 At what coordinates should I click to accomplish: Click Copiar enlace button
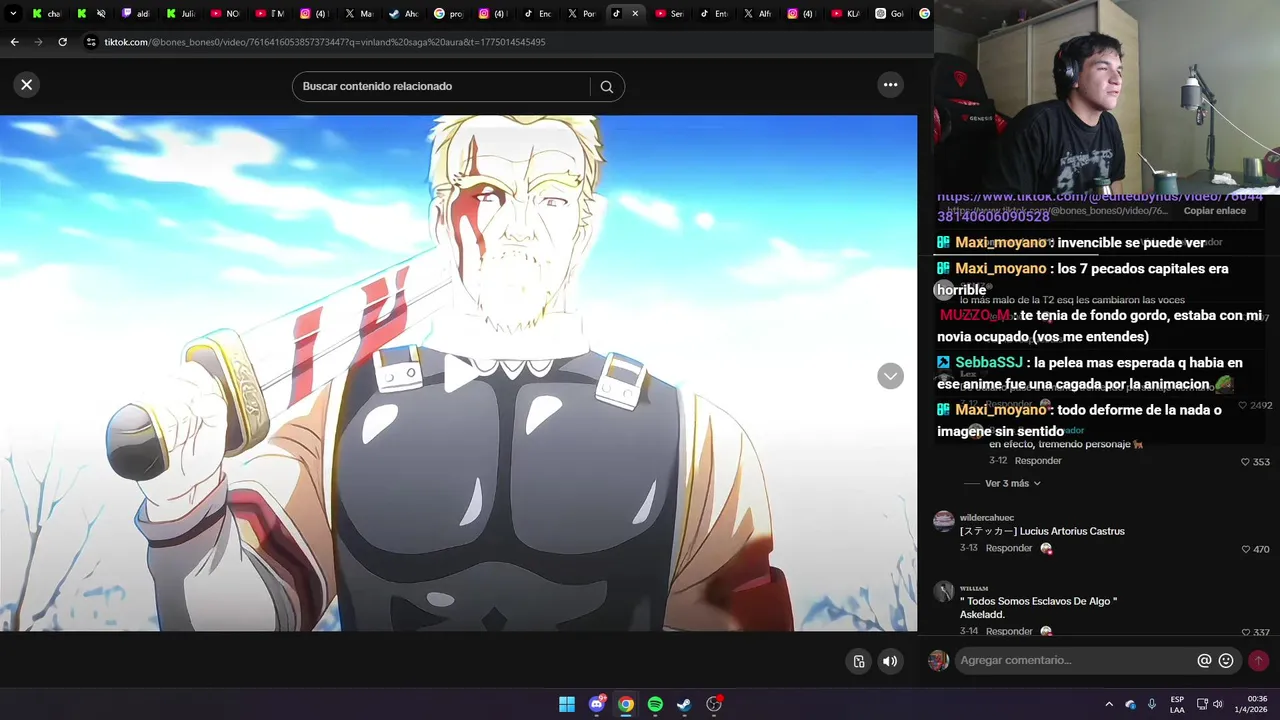[x=1215, y=211]
